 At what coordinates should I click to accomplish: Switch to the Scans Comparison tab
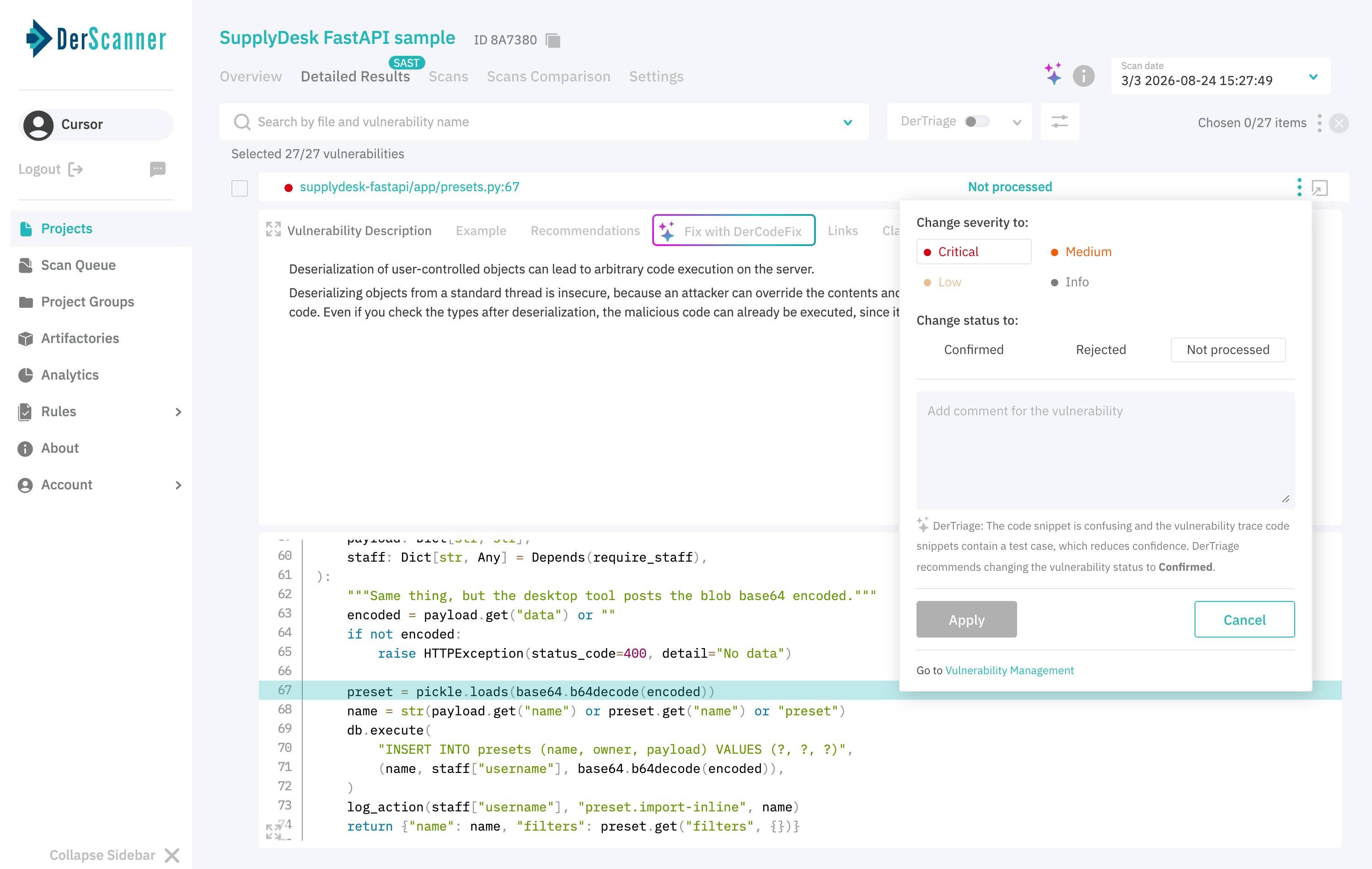coord(548,76)
